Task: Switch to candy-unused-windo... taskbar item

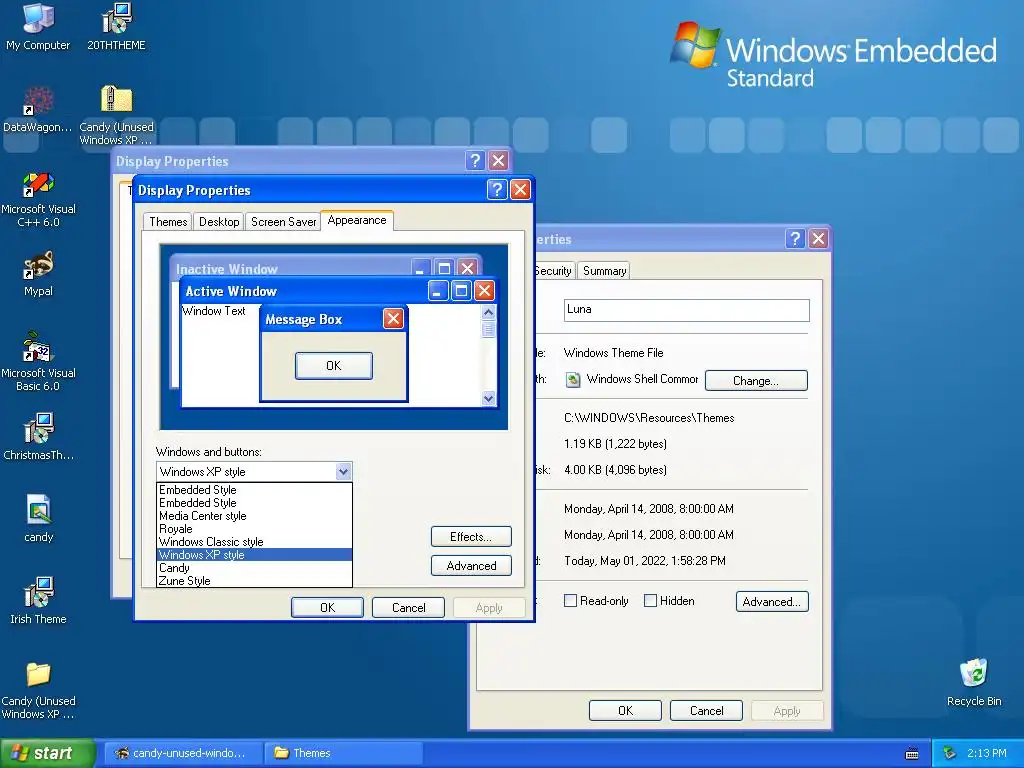Action: [184, 753]
